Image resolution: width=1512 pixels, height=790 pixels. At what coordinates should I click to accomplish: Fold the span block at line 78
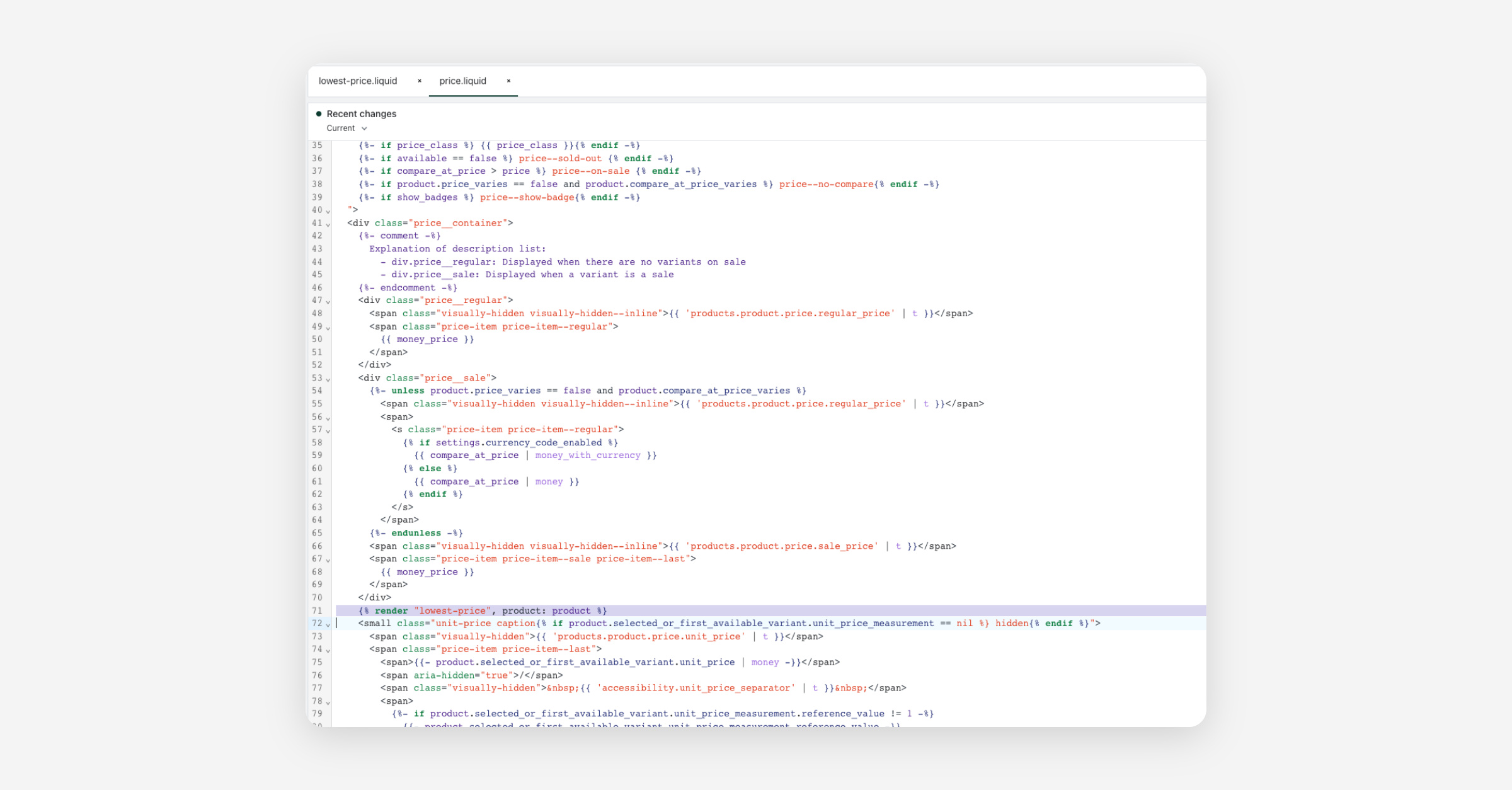[x=328, y=702]
